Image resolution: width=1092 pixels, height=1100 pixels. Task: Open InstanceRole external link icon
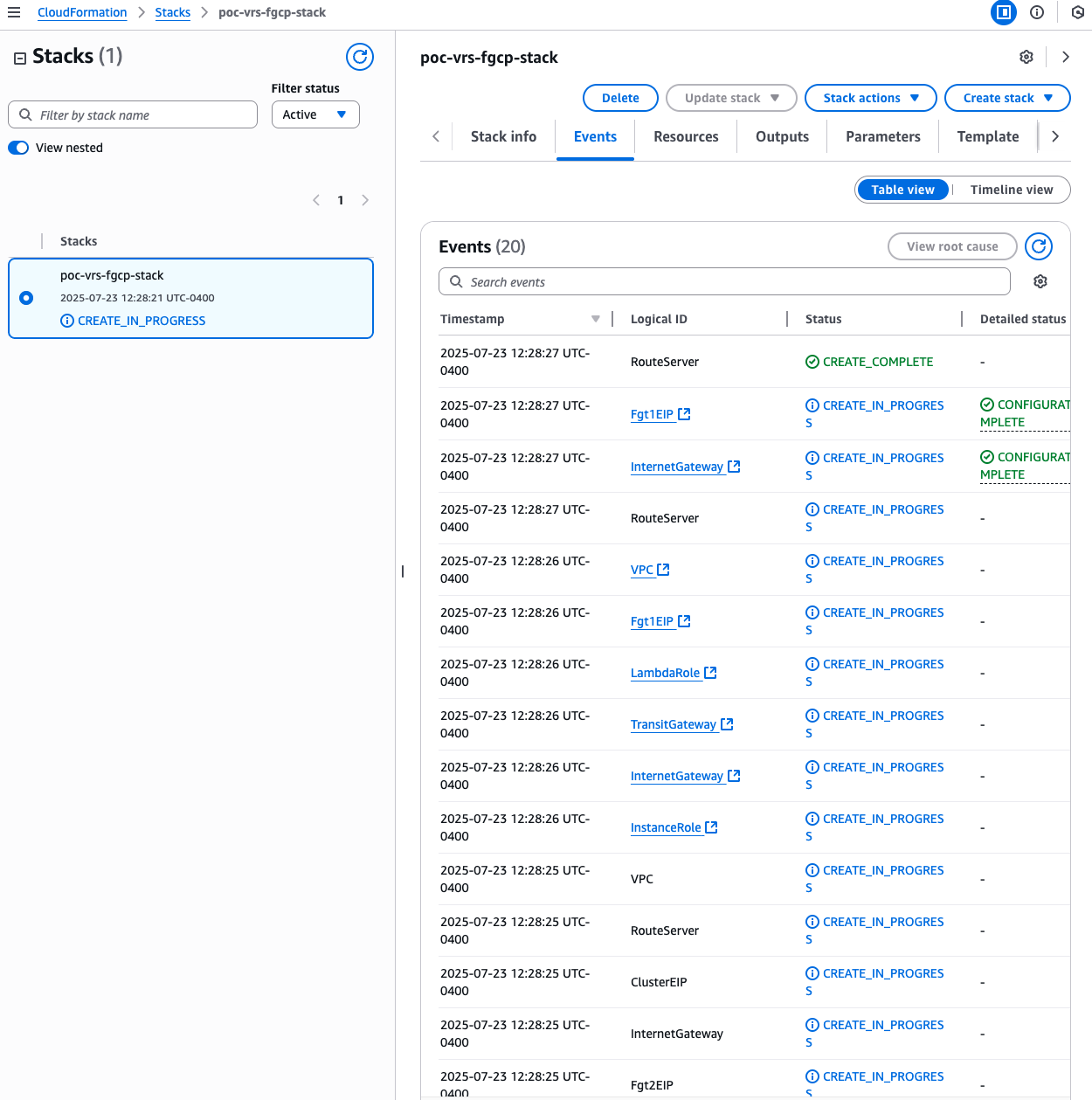pos(712,827)
